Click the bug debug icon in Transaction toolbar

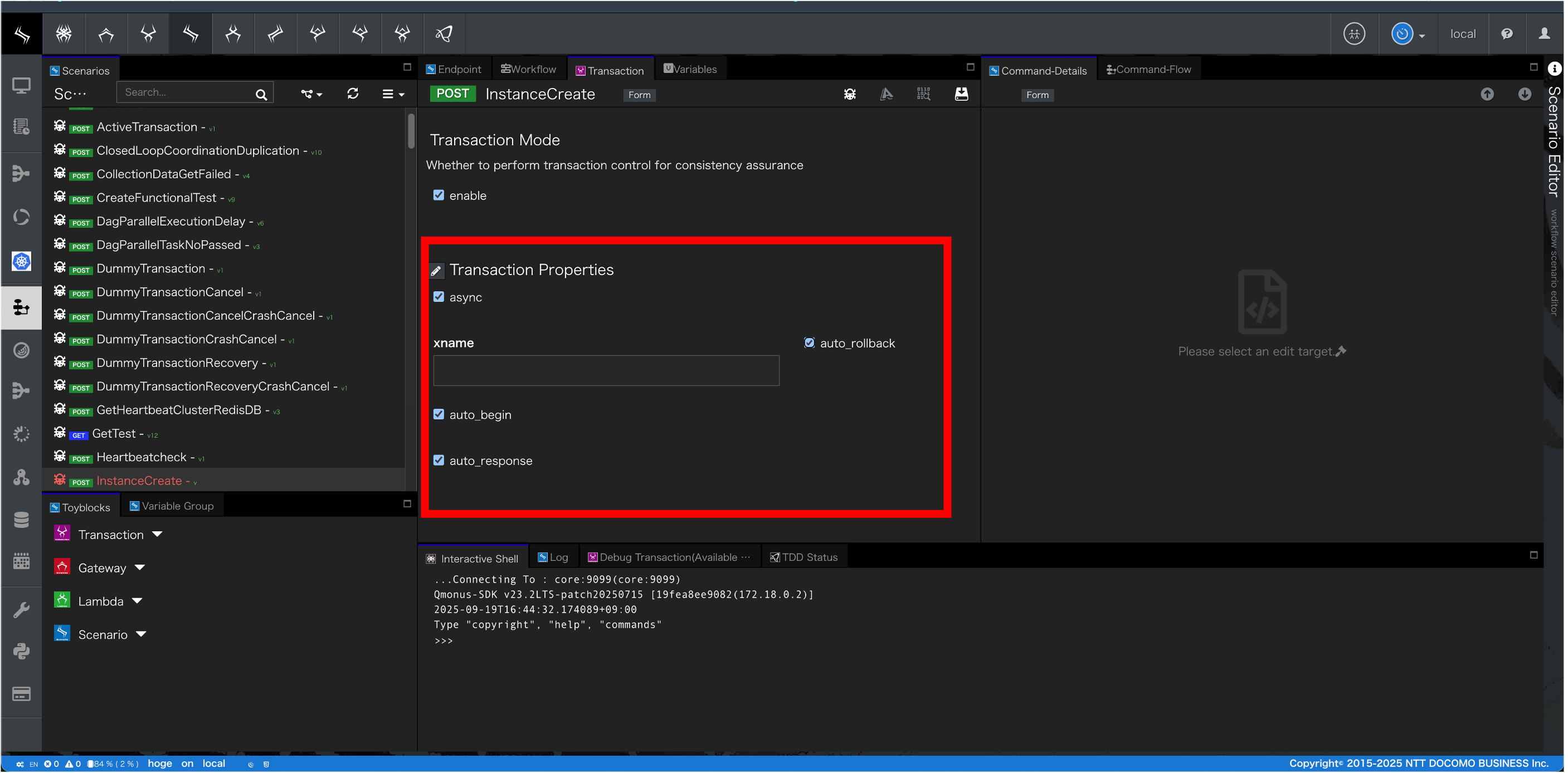click(x=850, y=94)
